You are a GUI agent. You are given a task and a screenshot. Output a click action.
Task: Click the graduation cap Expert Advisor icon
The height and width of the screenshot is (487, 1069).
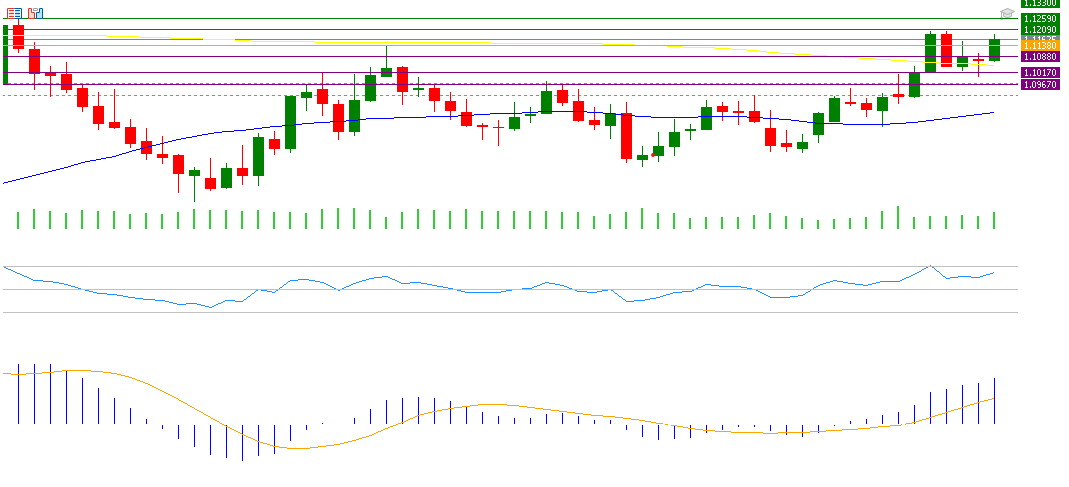point(1007,13)
